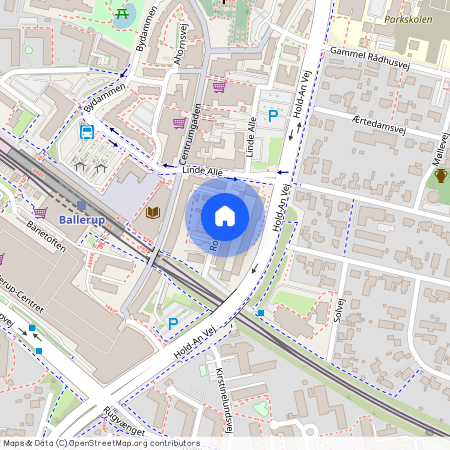Image resolution: width=450 pixels, height=450 pixels.
Task: Click the Centrumgaden street label
Action: (x=190, y=134)
